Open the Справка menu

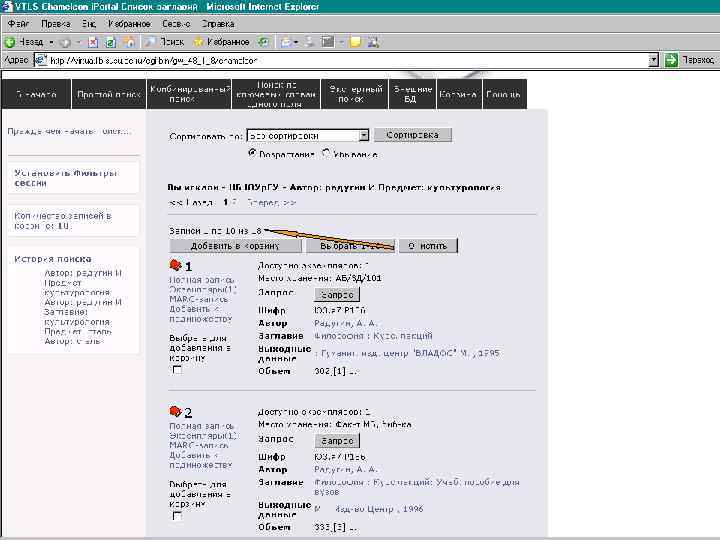click(x=218, y=23)
